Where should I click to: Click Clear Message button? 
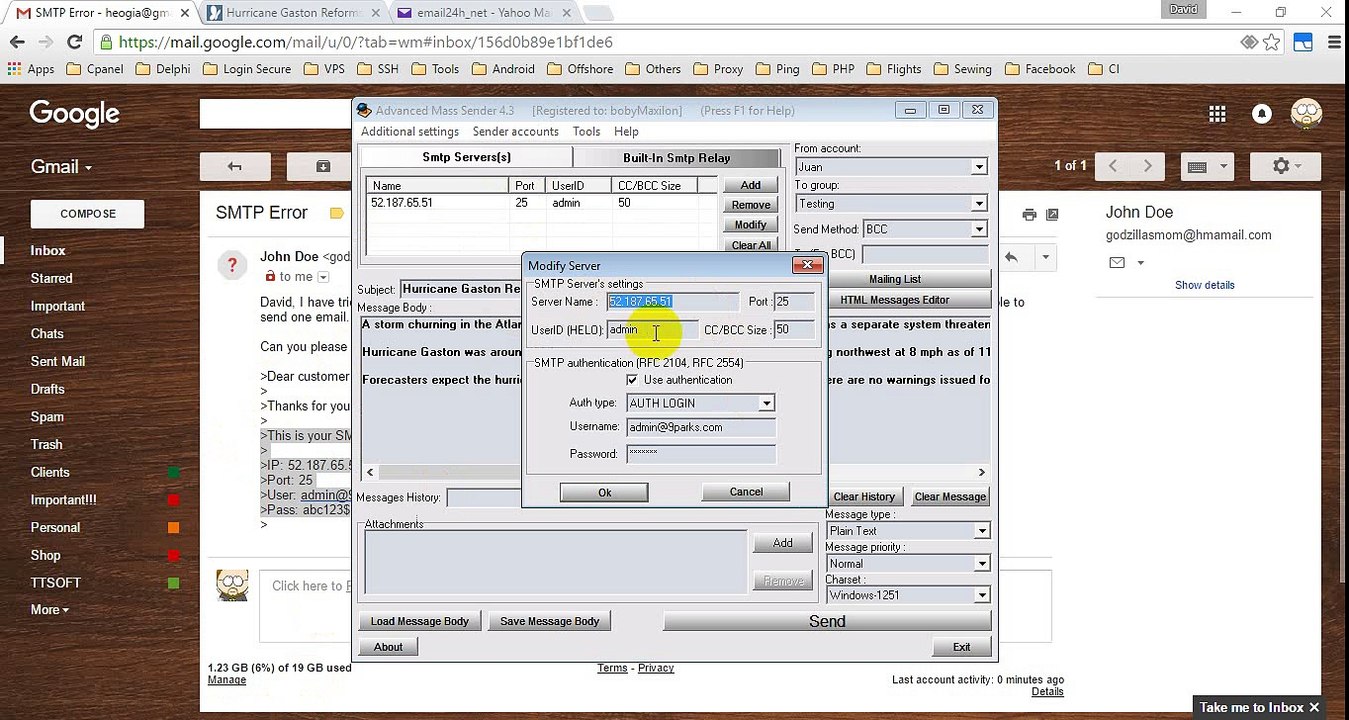950,497
